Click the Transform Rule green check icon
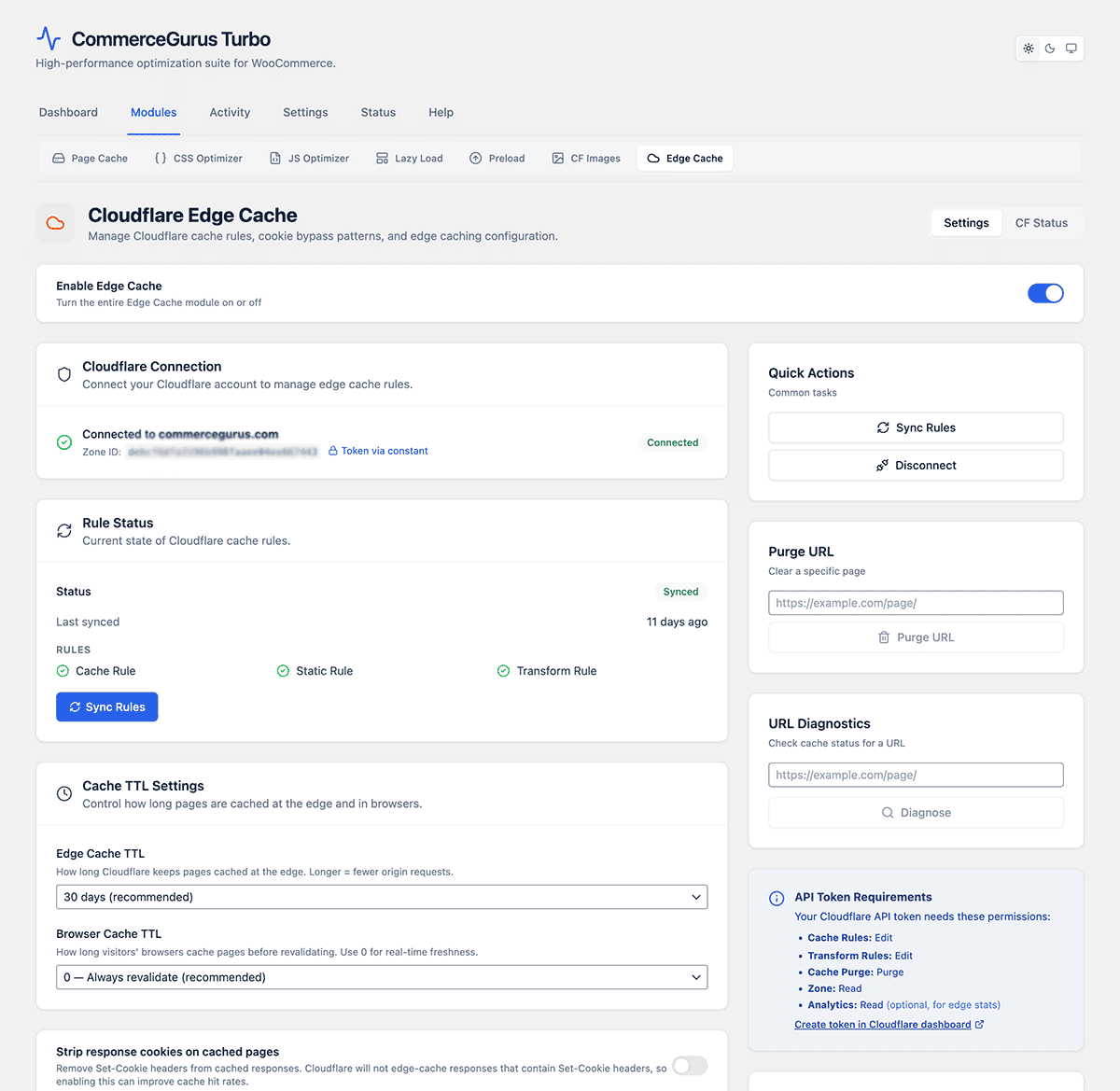 tap(503, 671)
